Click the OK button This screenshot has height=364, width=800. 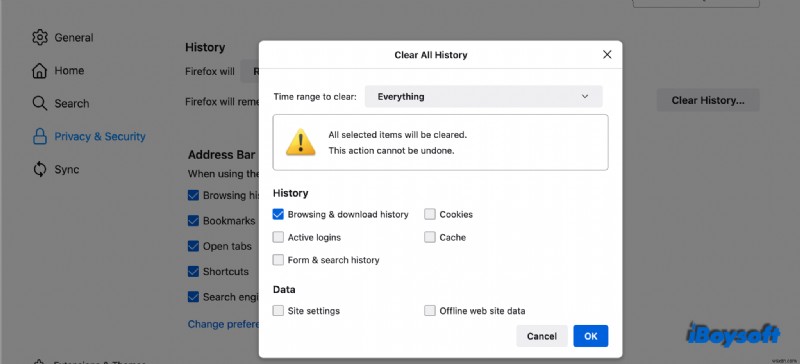(590, 336)
